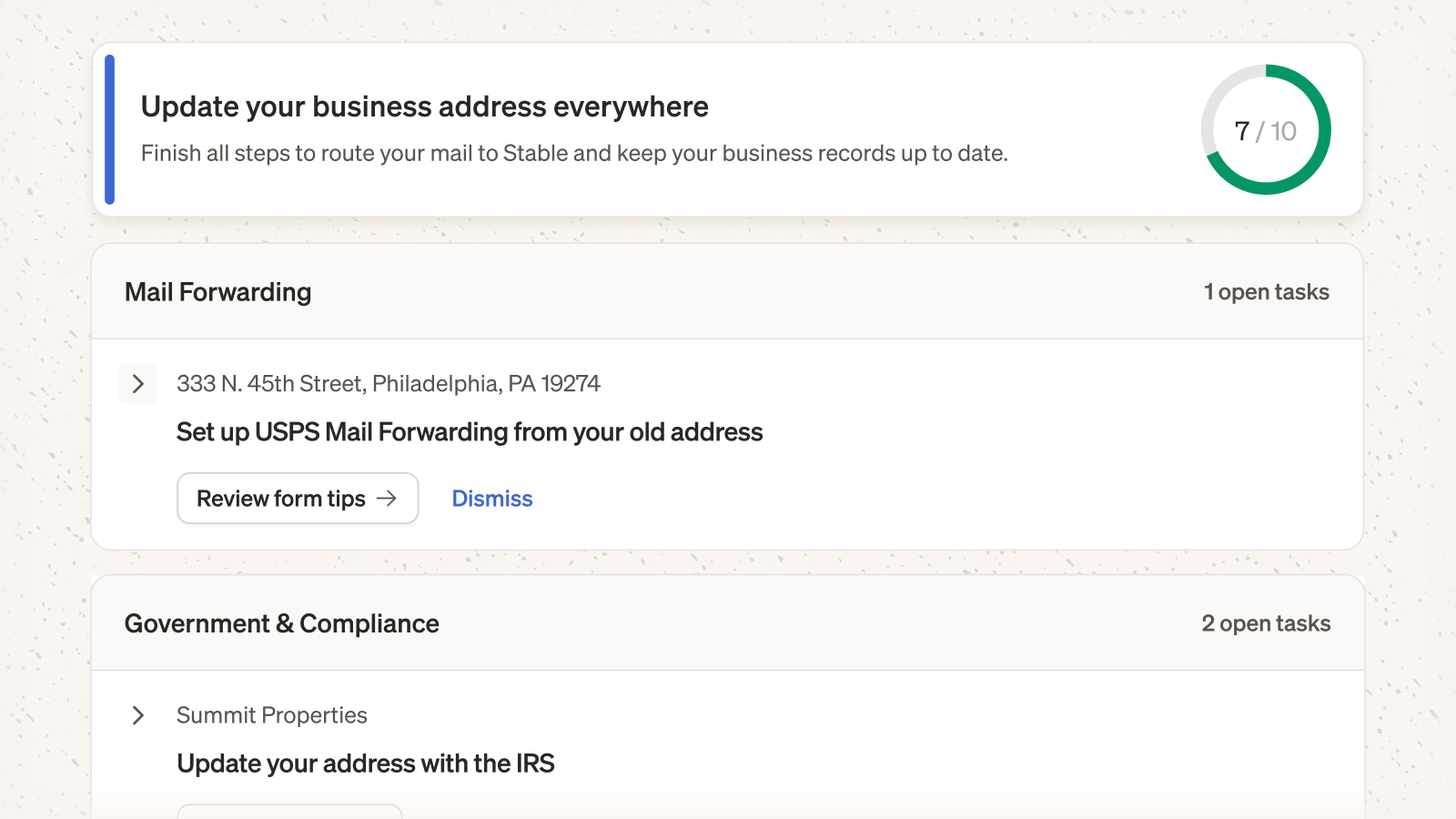Click the partially visible button under IRS task
Viewport: 1456px width, 819px height.
click(x=289, y=812)
